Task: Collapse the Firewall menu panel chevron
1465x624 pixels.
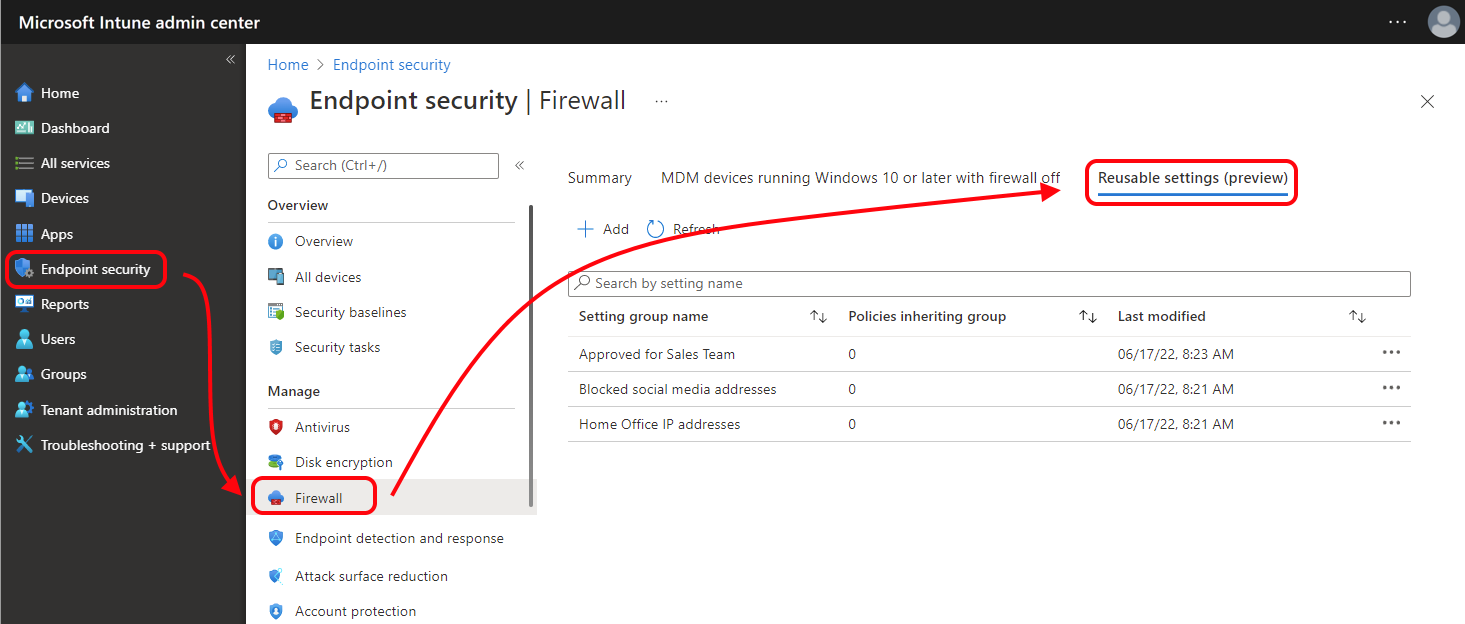Action: [x=519, y=165]
